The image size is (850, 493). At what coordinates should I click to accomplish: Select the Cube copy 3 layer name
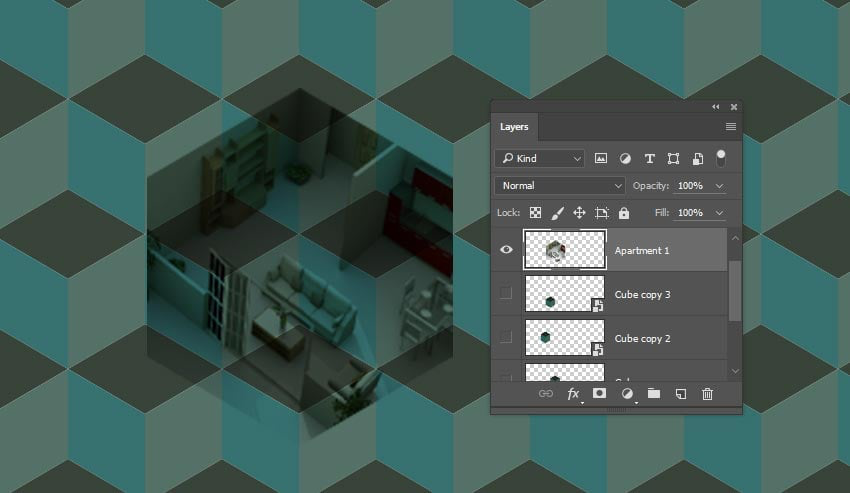click(x=642, y=294)
